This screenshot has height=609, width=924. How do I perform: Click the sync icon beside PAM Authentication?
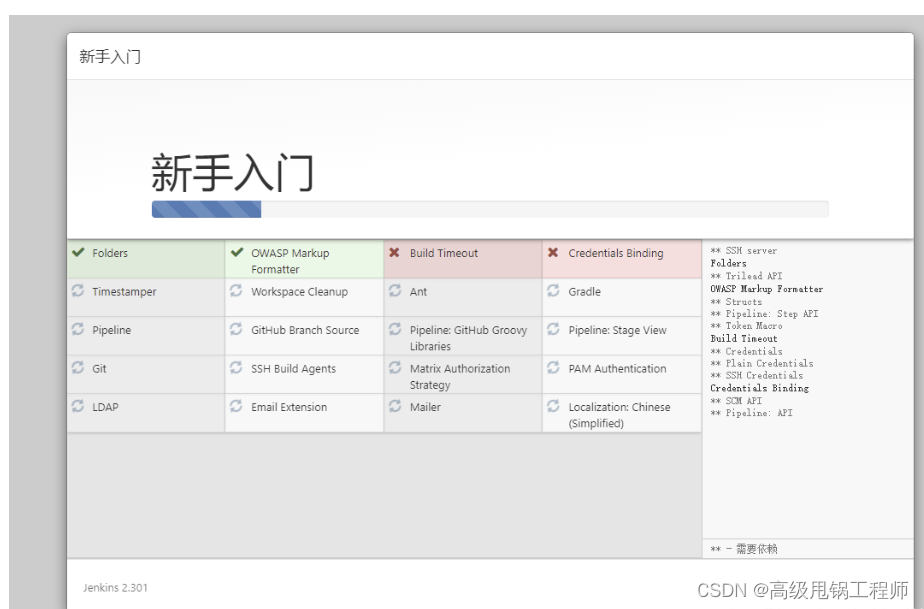click(x=553, y=367)
